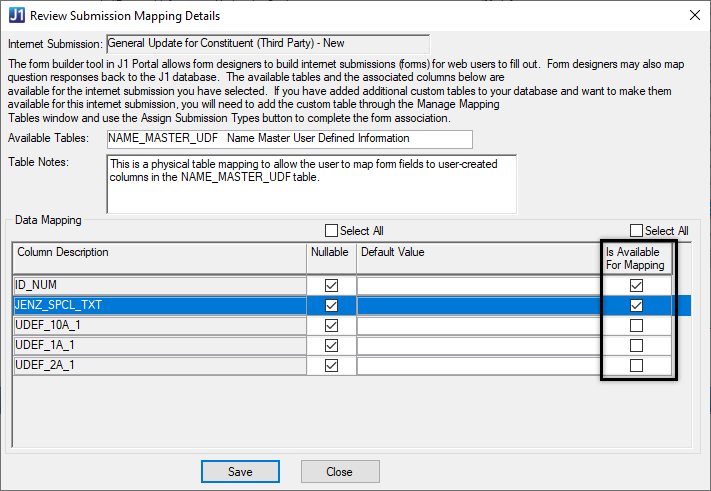Click the Is Available For Mapping header
The height and width of the screenshot is (491, 711).
tap(636, 258)
